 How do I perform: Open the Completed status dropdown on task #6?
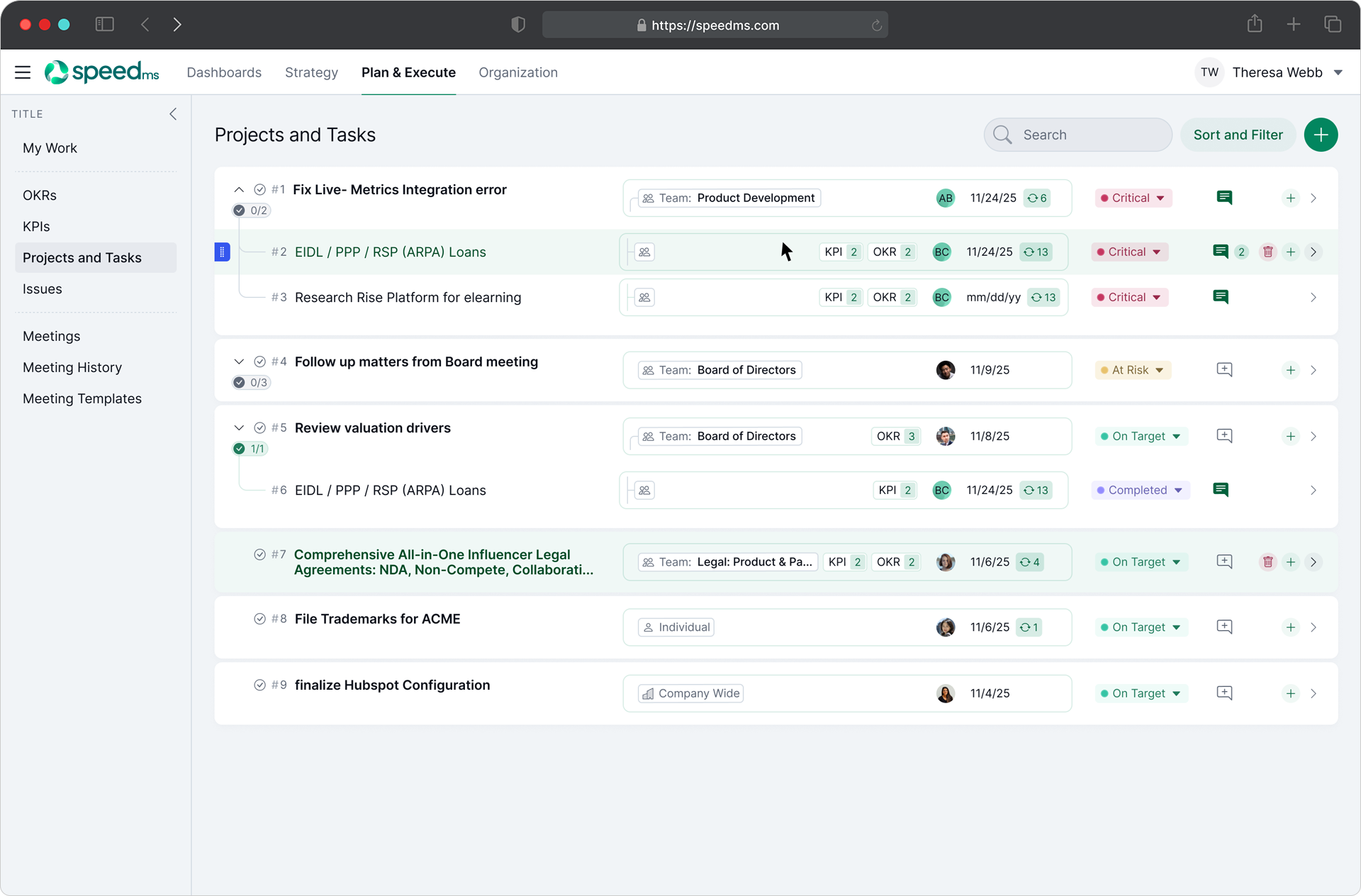coord(1140,490)
